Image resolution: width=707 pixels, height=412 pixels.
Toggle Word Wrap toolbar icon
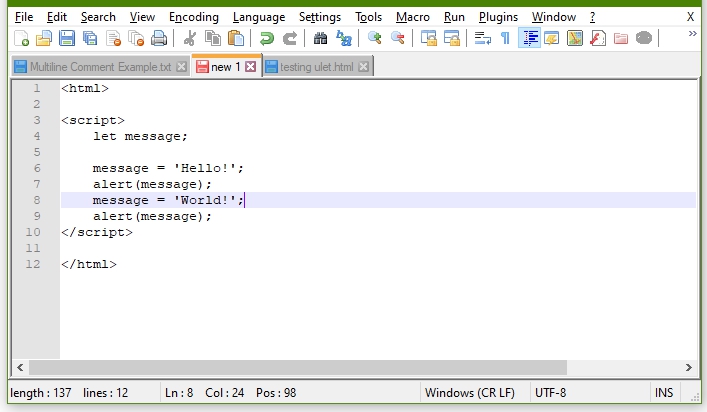click(x=482, y=38)
